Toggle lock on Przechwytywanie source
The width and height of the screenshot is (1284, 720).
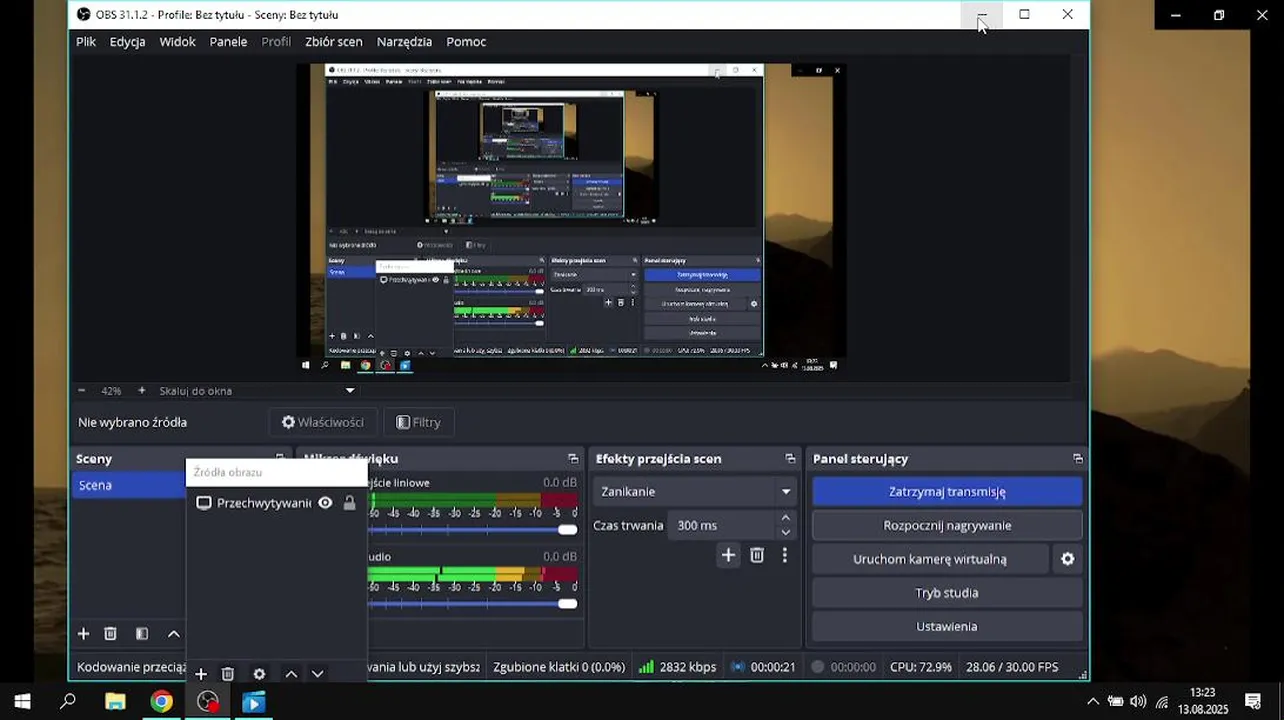pyautogui.click(x=349, y=503)
